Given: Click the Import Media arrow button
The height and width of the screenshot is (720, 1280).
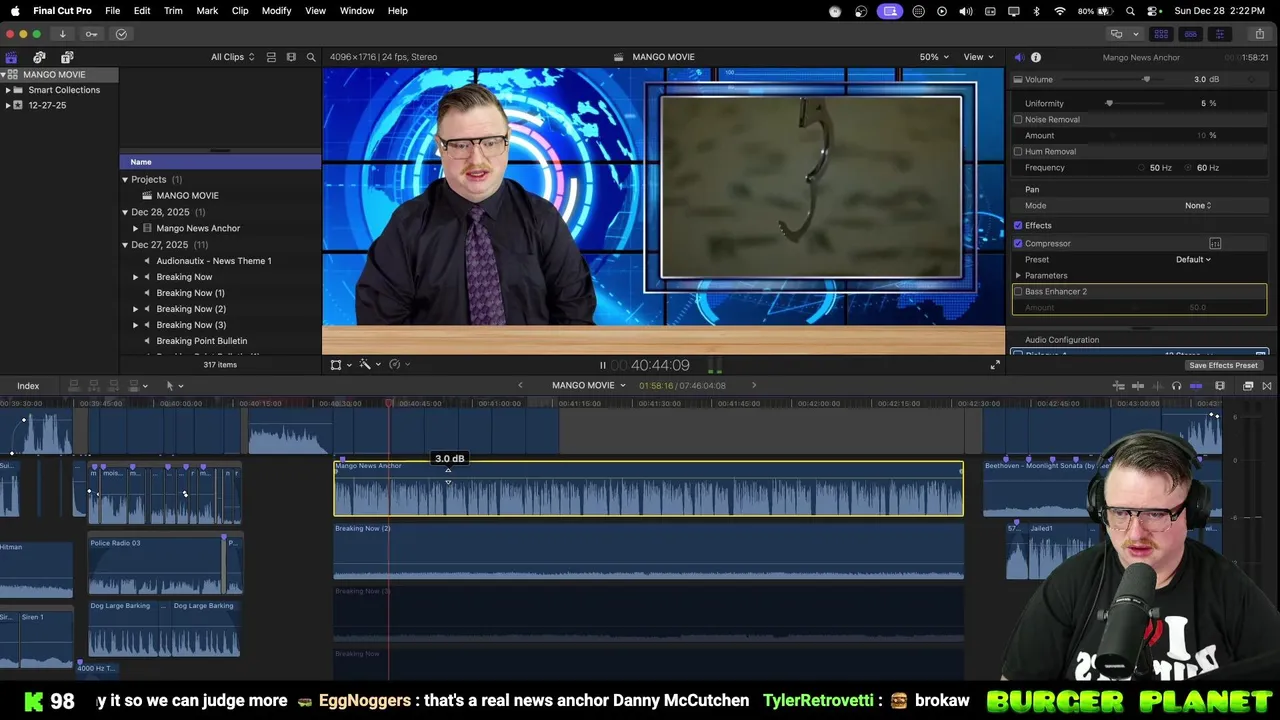Looking at the screenshot, I should 62,34.
